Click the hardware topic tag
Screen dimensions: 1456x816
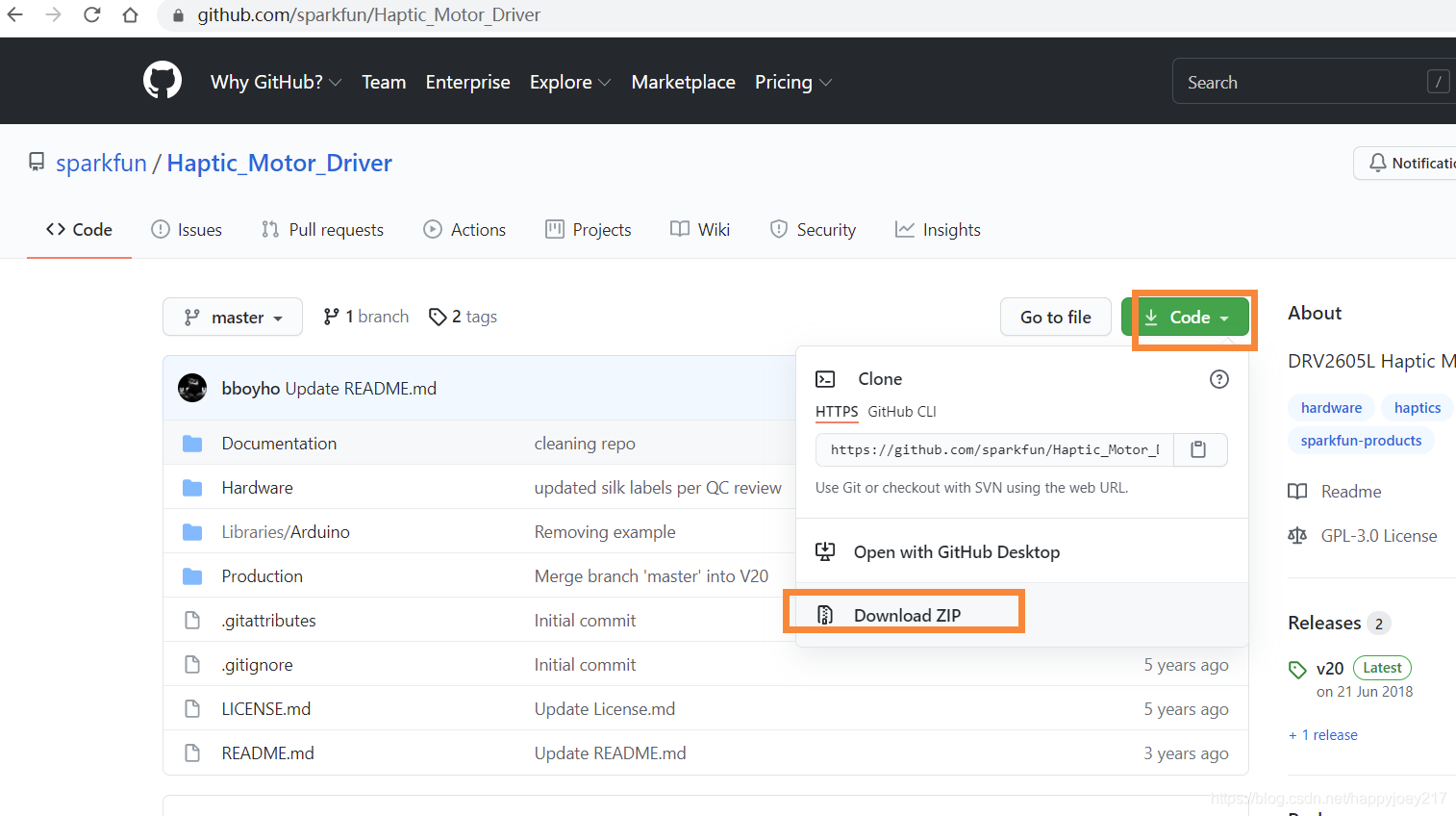tap(1331, 407)
